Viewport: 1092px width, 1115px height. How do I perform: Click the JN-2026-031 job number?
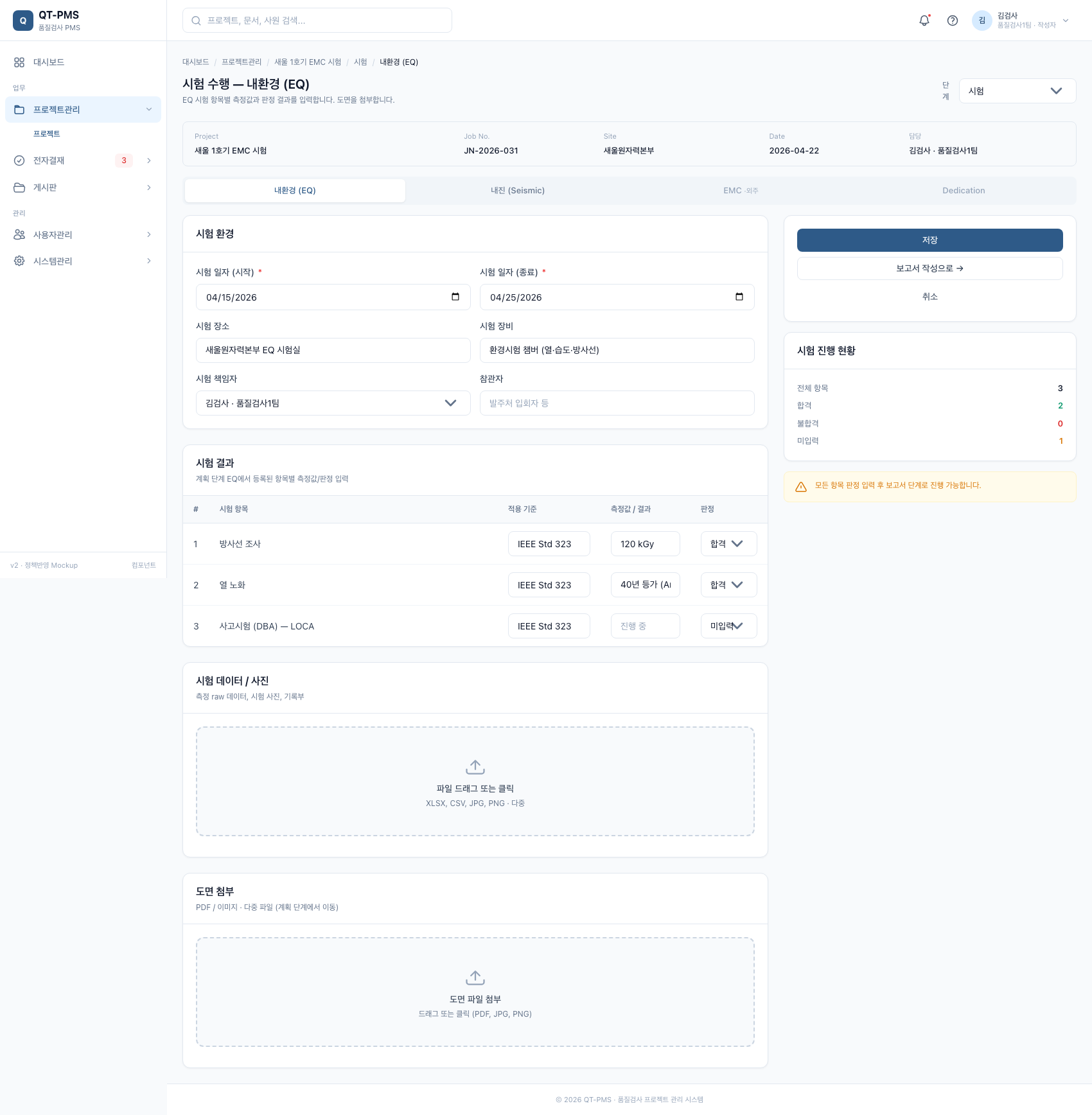point(491,151)
